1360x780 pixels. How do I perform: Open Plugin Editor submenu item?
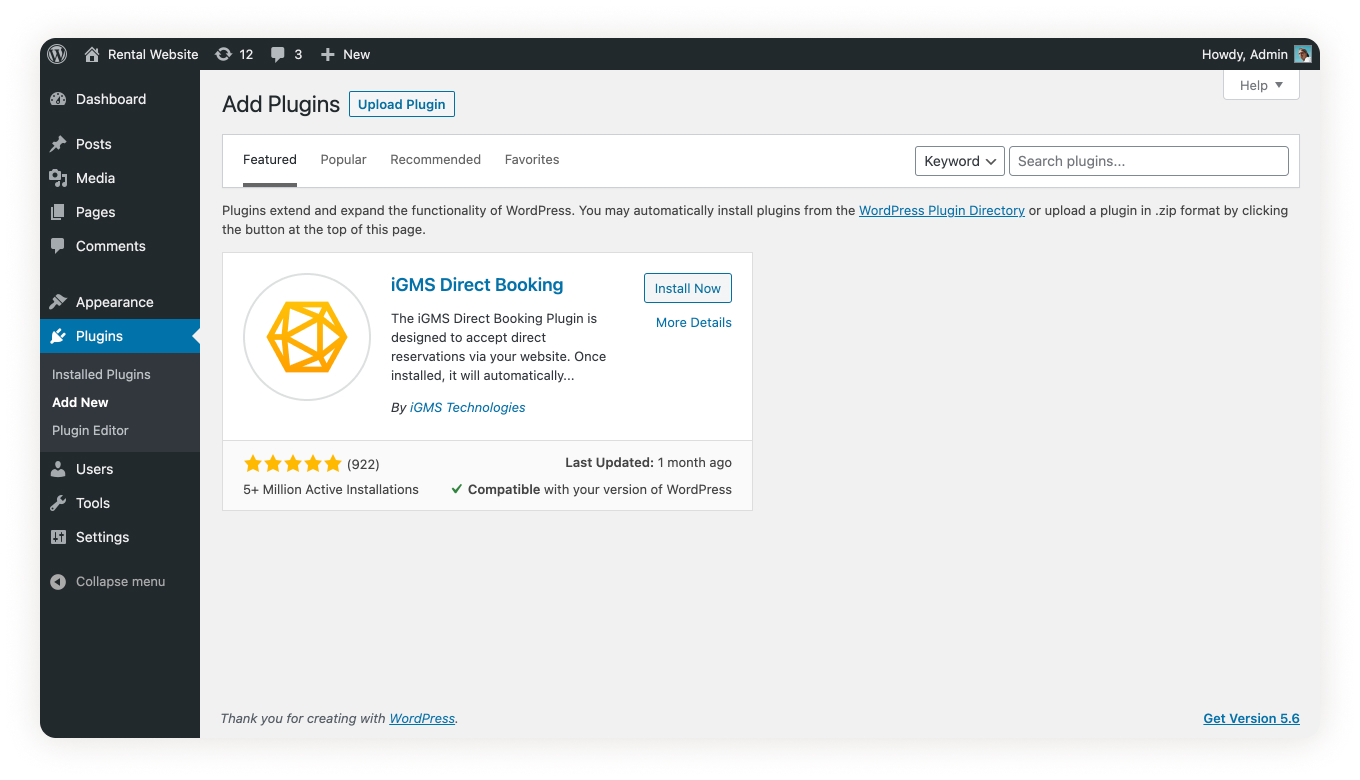[x=90, y=430]
